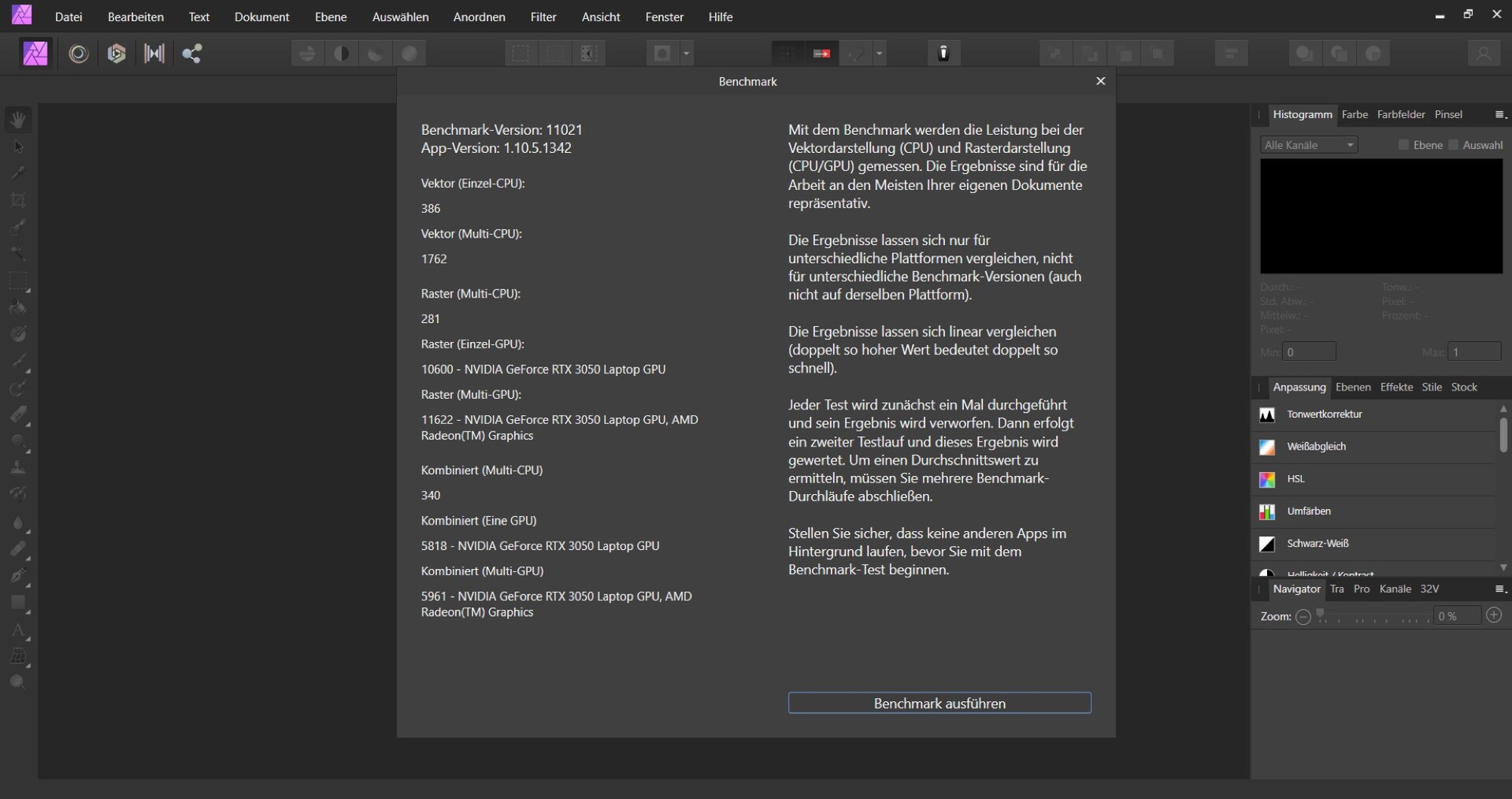The height and width of the screenshot is (799, 1512).
Task: Click the Vektor (Multi-CPU) score 1762
Action: (x=434, y=259)
